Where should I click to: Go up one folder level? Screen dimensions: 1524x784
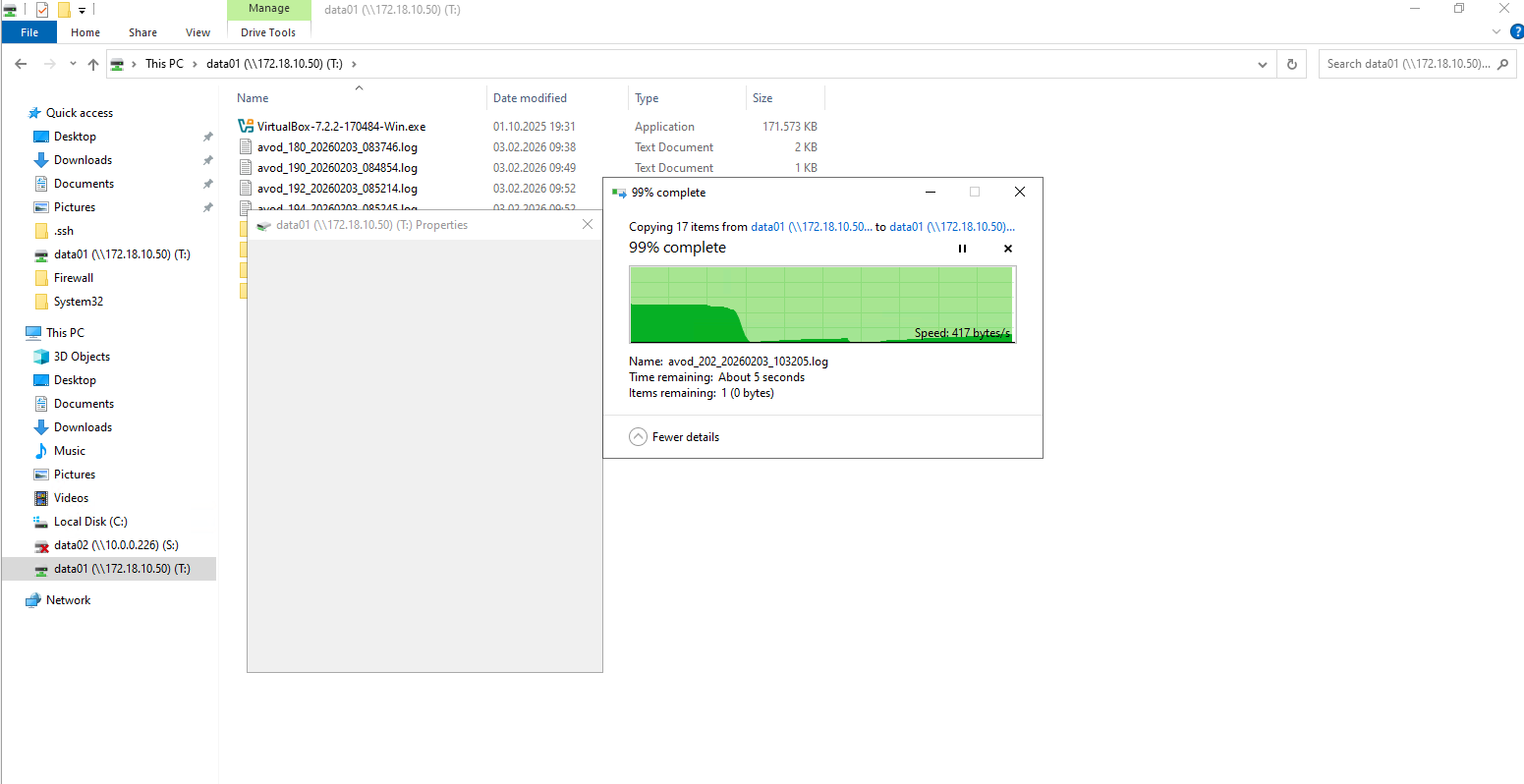pyautogui.click(x=93, y=64)
